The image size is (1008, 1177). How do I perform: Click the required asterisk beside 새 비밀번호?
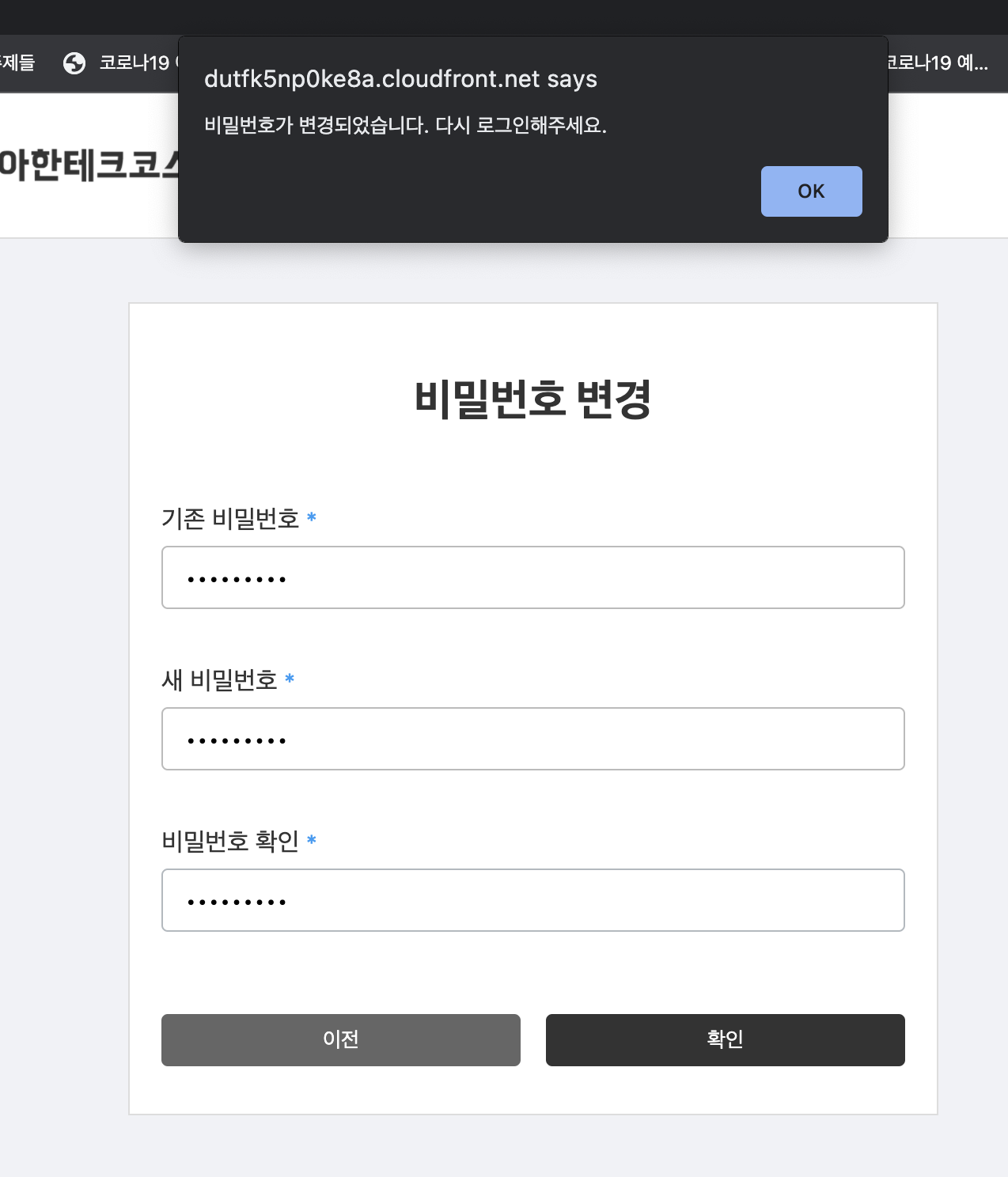[x=291, y=679]
